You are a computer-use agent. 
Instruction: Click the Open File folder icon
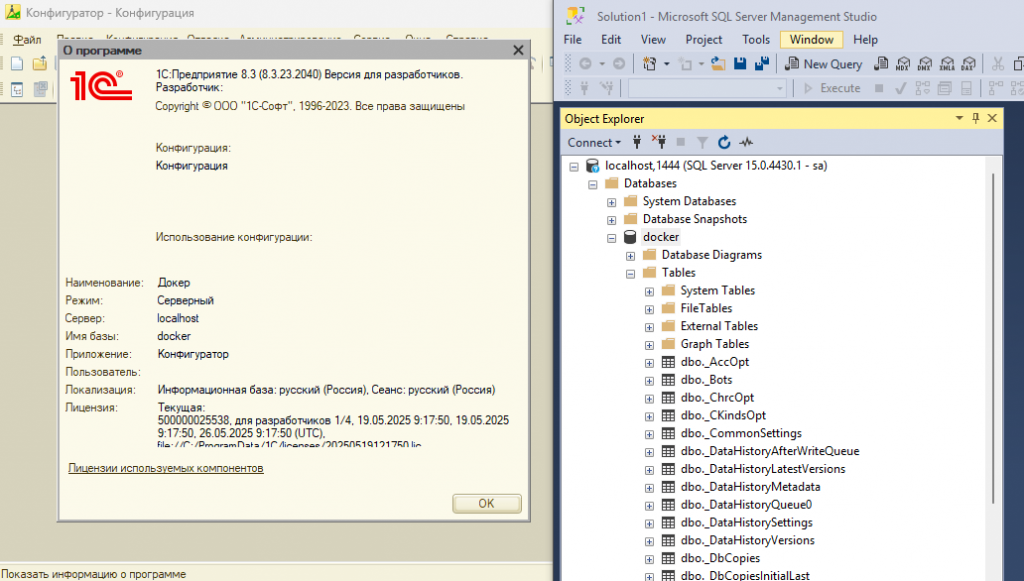pos(718,64)
